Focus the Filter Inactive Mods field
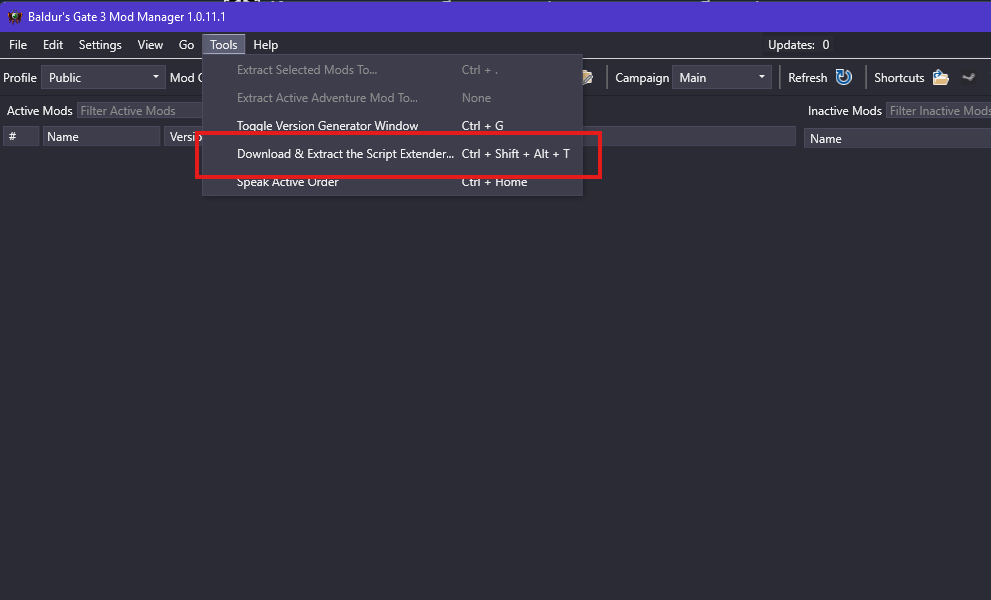 (x=939, y=111)
